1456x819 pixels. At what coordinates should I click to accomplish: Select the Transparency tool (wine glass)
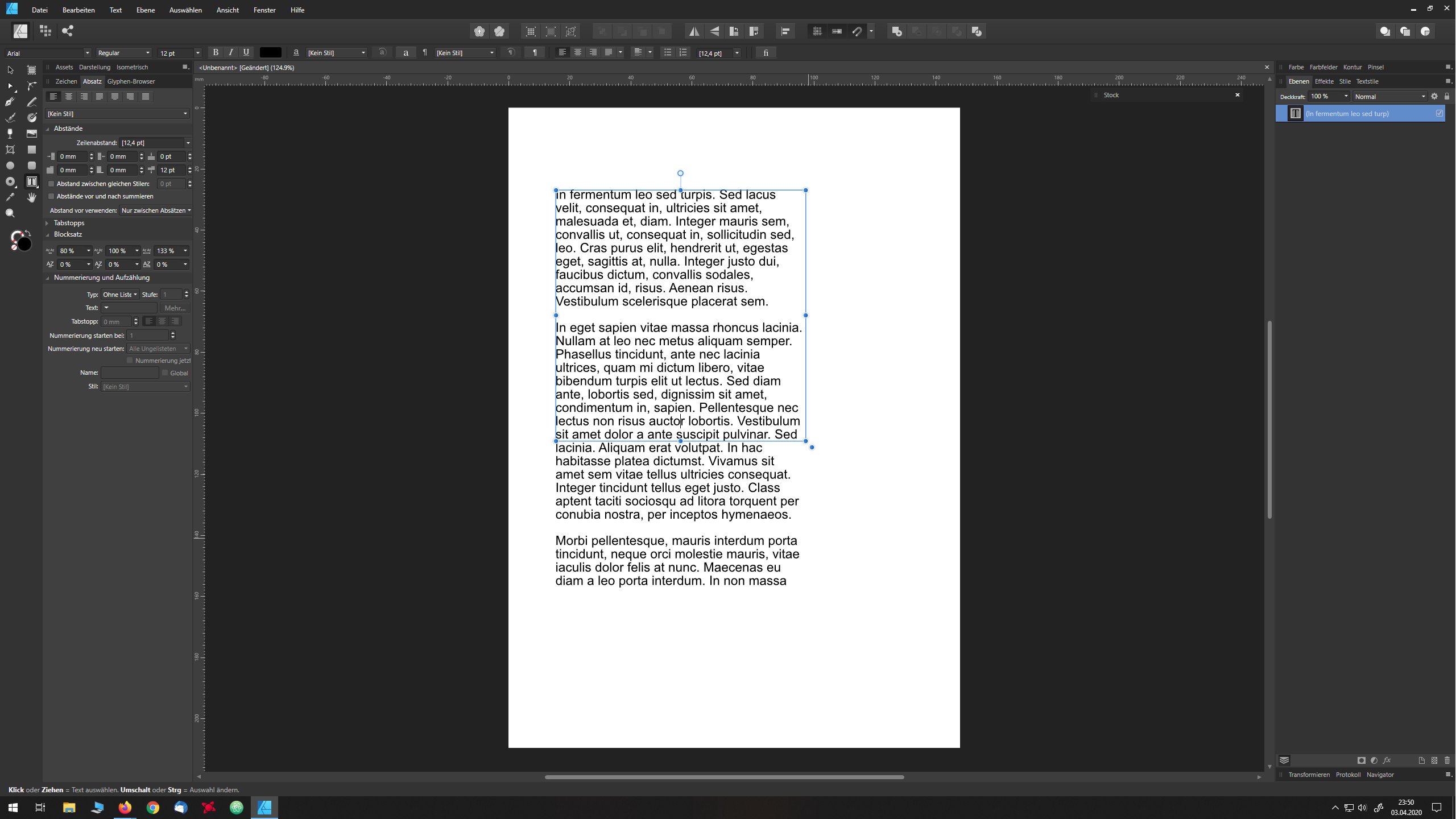(10, 134)
